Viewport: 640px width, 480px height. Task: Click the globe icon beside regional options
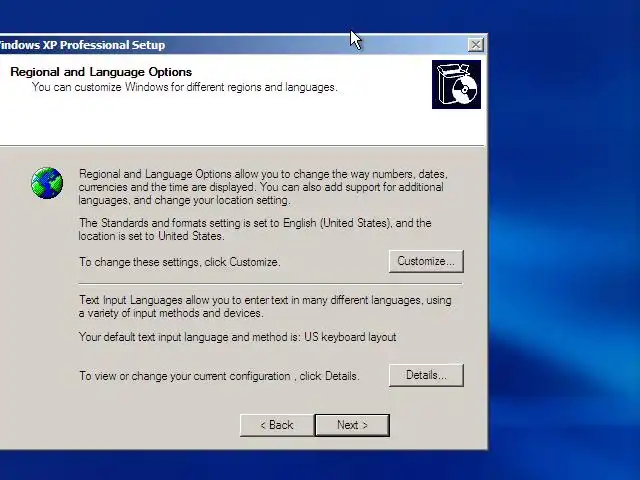click(47, 183)
